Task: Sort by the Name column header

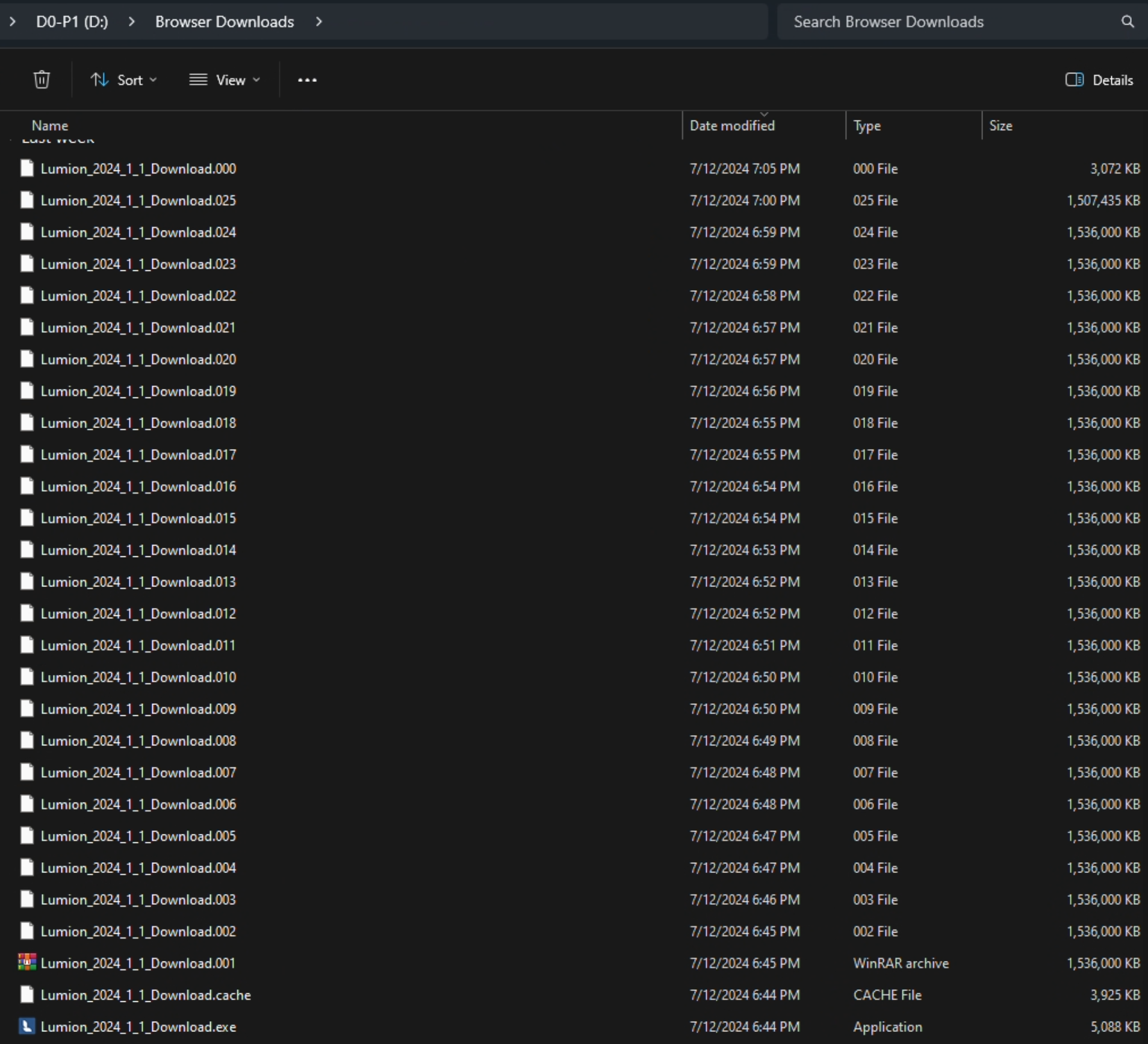Action: coord(50,126)
